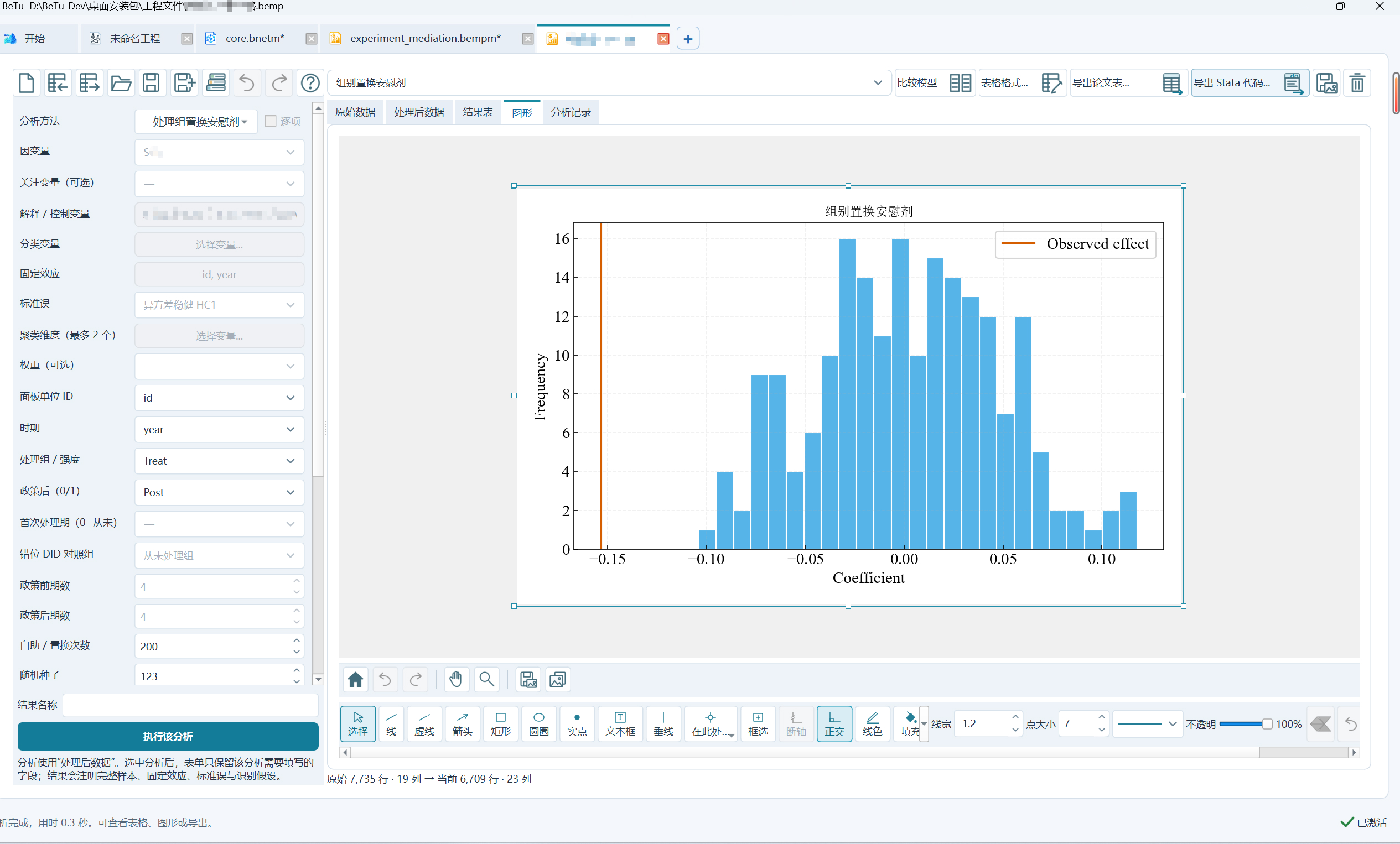Switch to the 结果表 tab
This screenshot has height=844, width=1400.
tap(478, 112)
